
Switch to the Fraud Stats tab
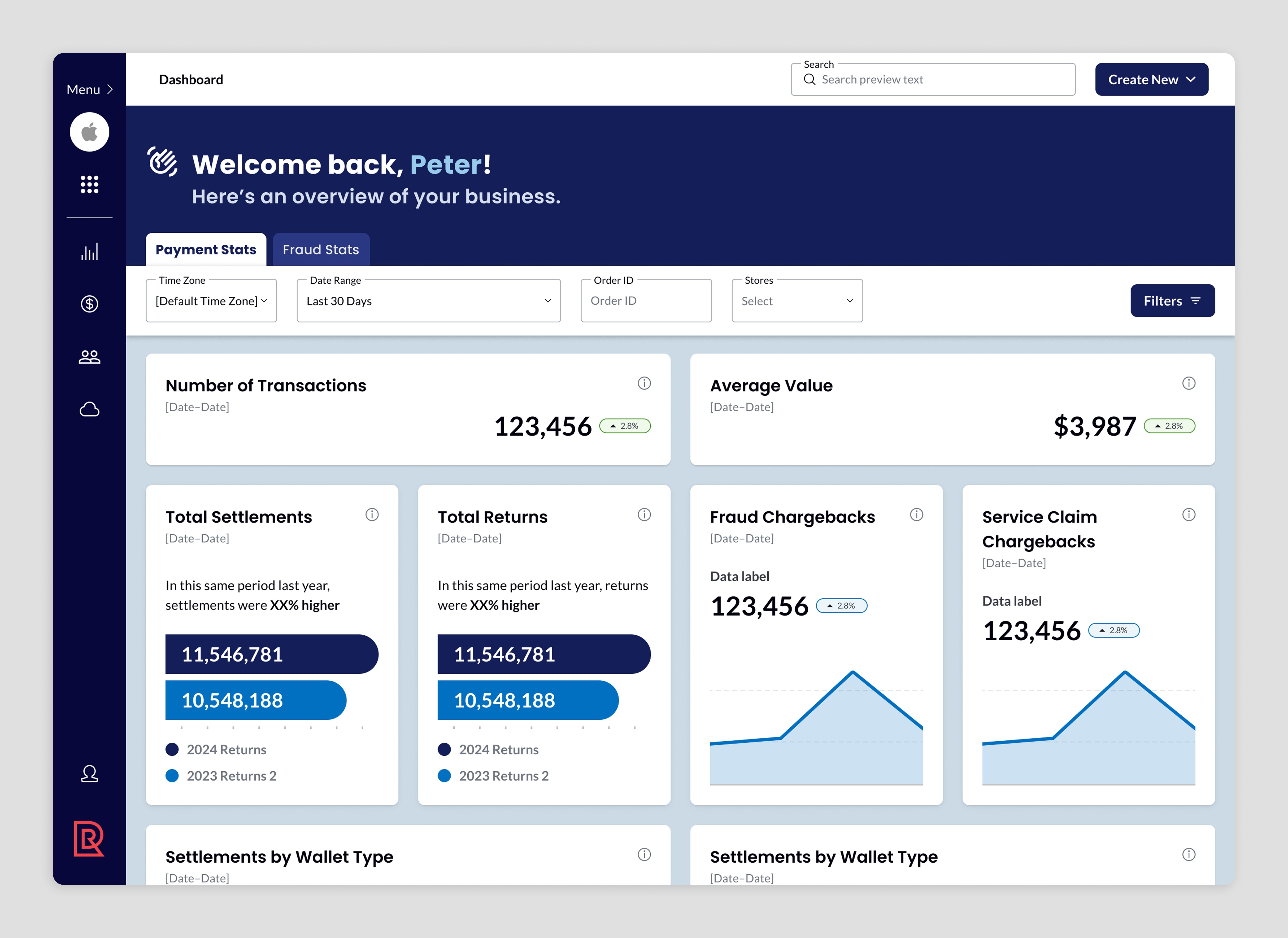[x=321, y=249]
